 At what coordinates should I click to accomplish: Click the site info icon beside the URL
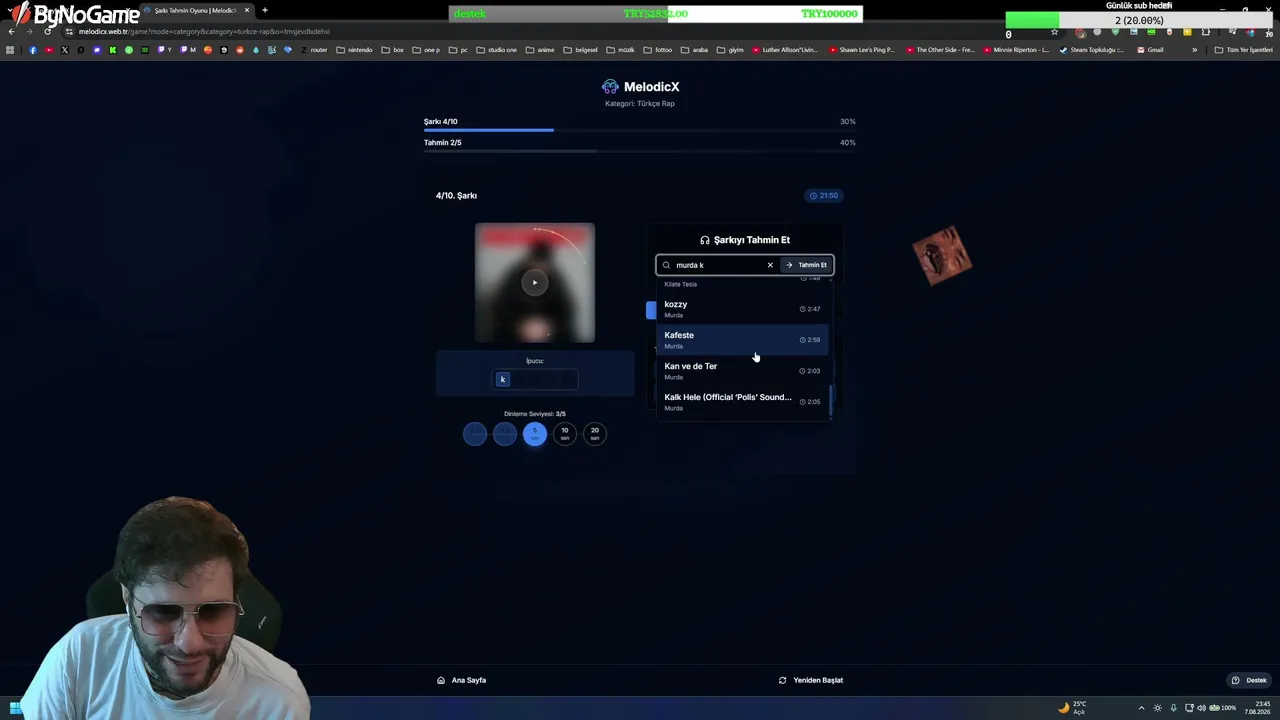click(x=68, y=31)
